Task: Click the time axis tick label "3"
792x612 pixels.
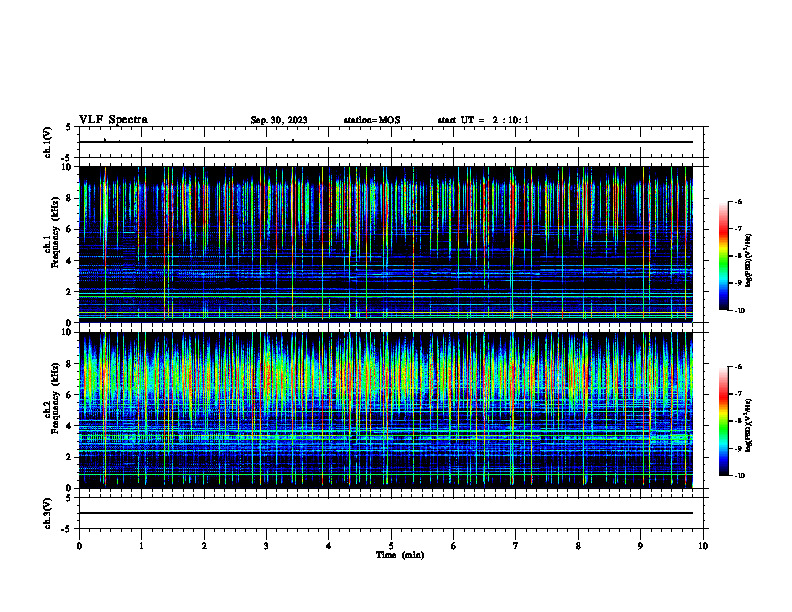Action: click(266, 546)
